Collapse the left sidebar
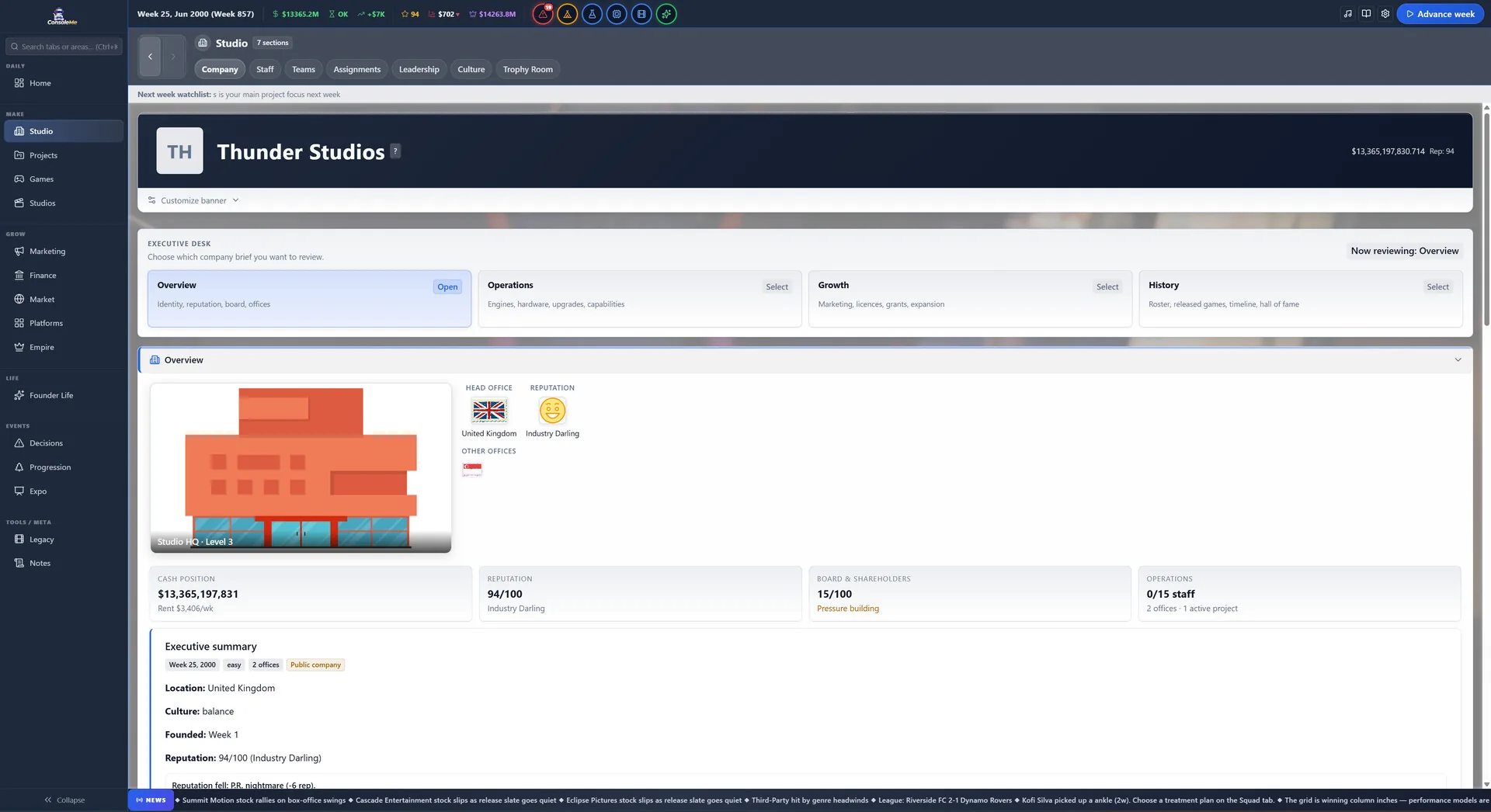Viewport: 1491px width, 812px height. 64,800
